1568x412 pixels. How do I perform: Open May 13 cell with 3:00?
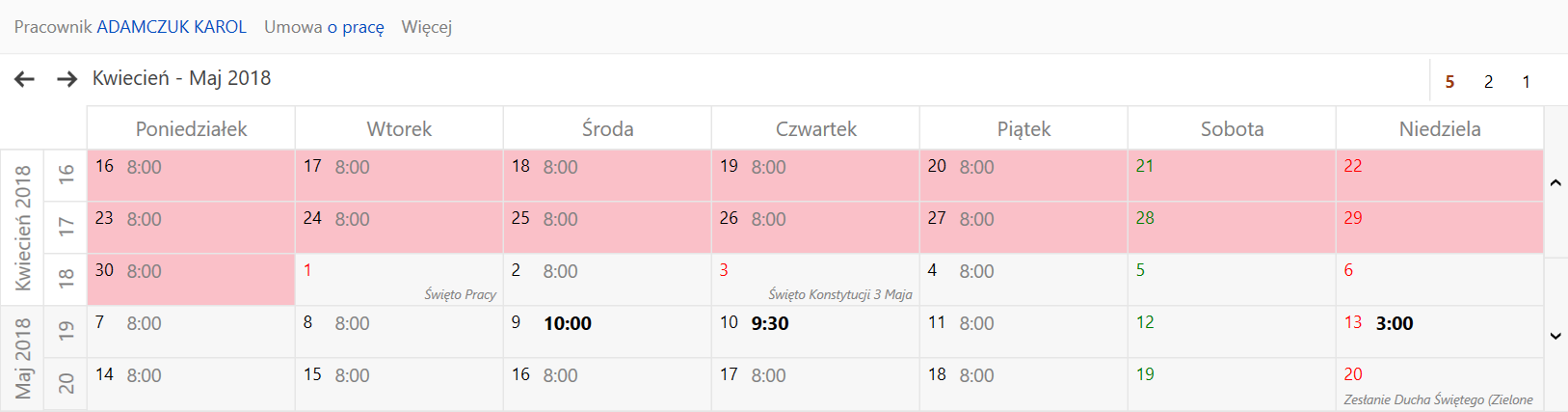[x=1440, y=332]
